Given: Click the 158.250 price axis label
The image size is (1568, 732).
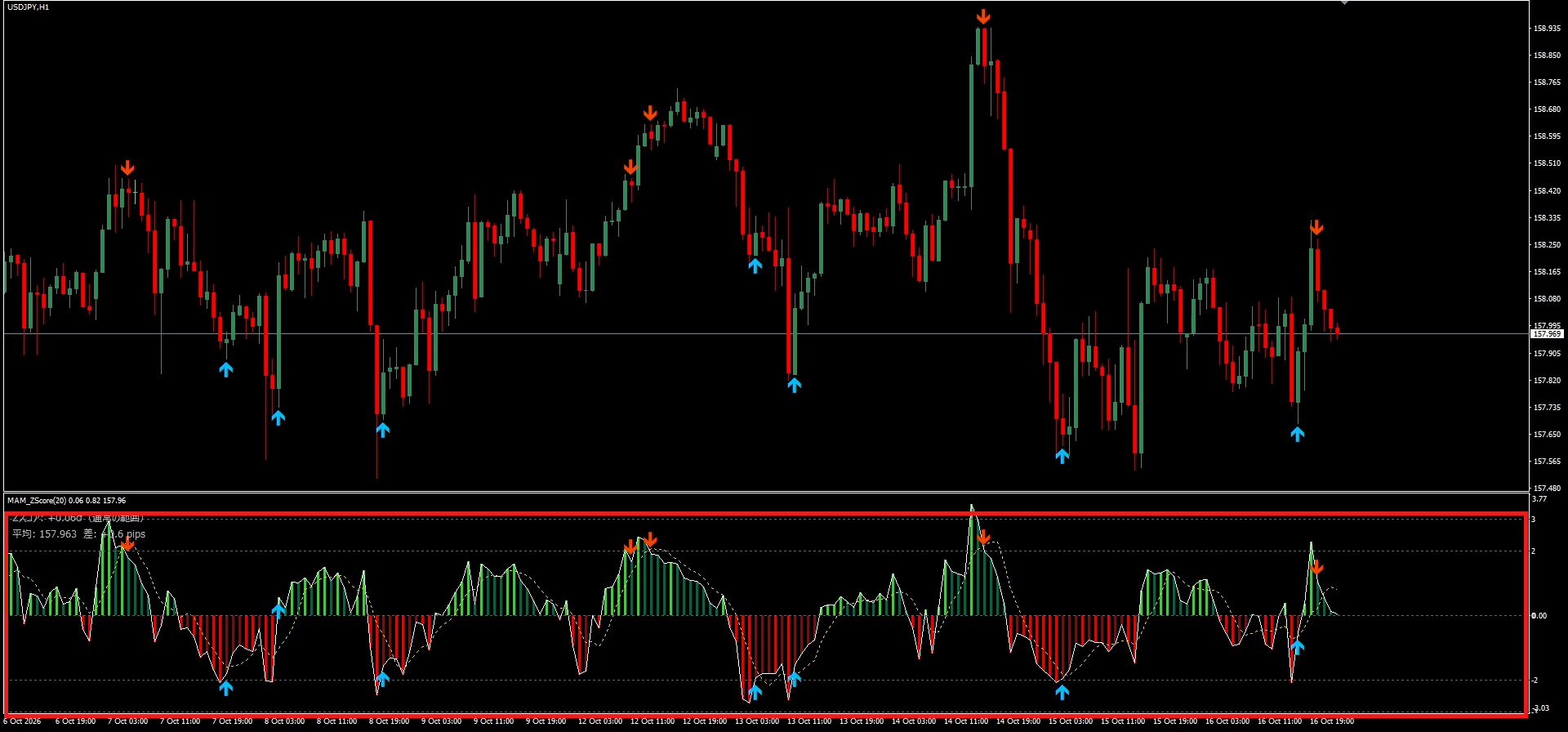Looking at the screenshot, I should coord(1548,245).
